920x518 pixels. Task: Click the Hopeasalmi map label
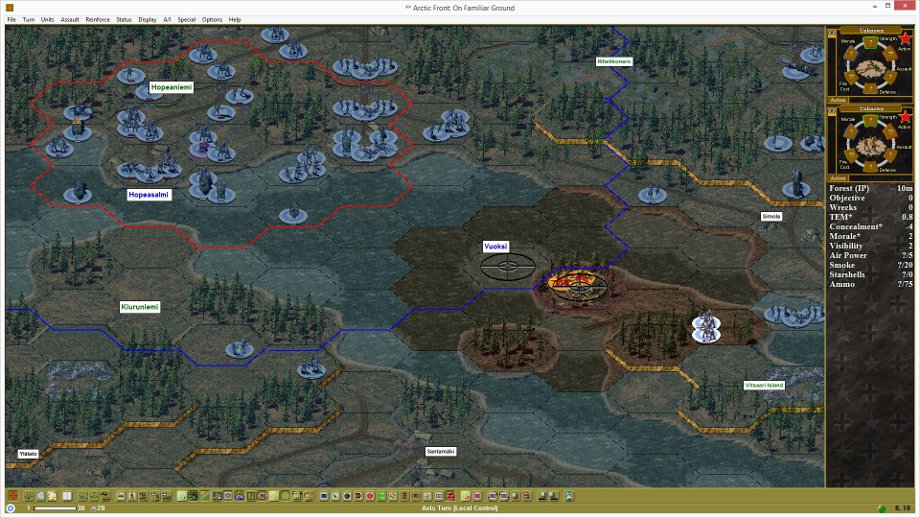tap(149, 195)
